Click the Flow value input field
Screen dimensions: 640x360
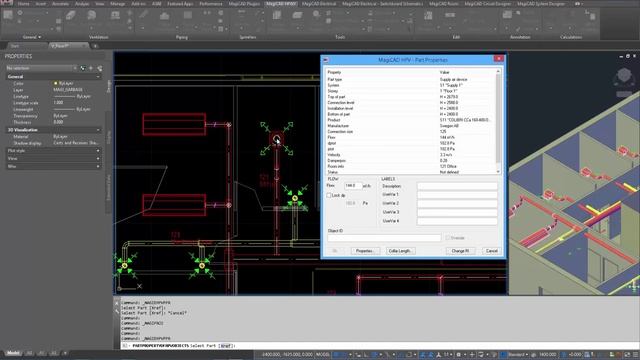pyautogui.click(x=352, y=186)
